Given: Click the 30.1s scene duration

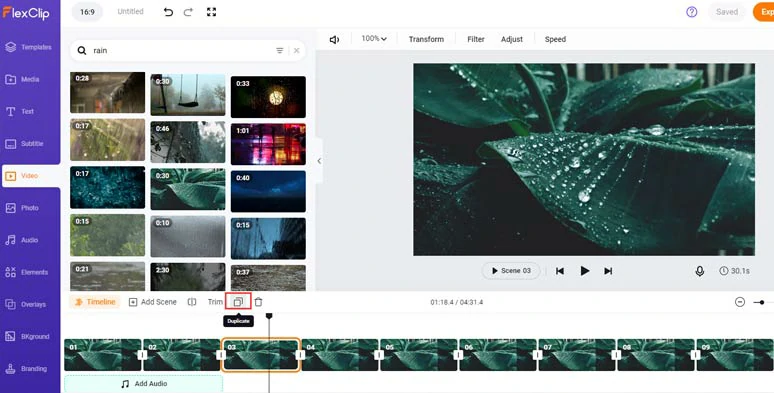Looking at the screenshot, I should 735,271.
